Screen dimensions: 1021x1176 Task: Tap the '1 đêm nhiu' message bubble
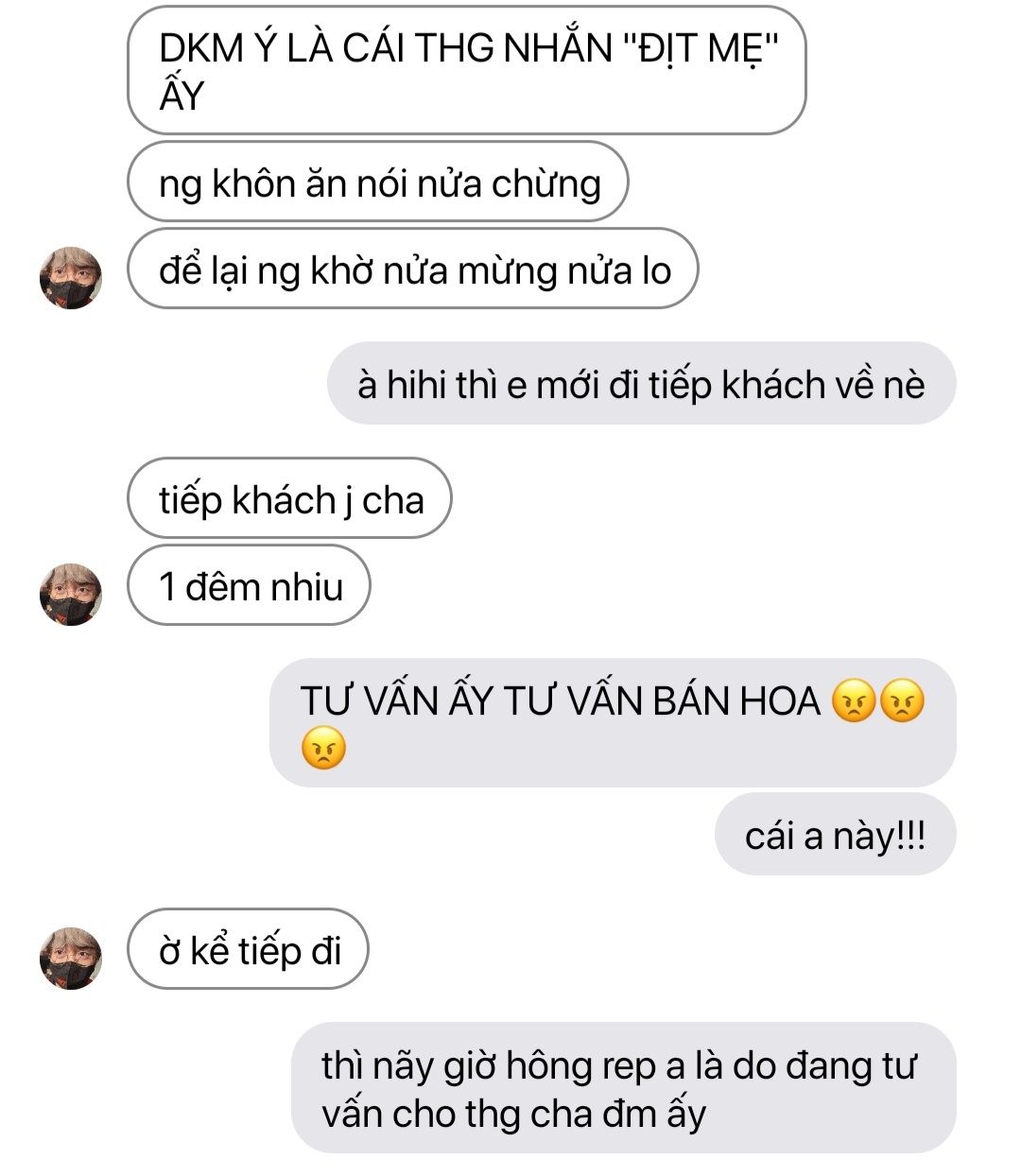point(249,585)
